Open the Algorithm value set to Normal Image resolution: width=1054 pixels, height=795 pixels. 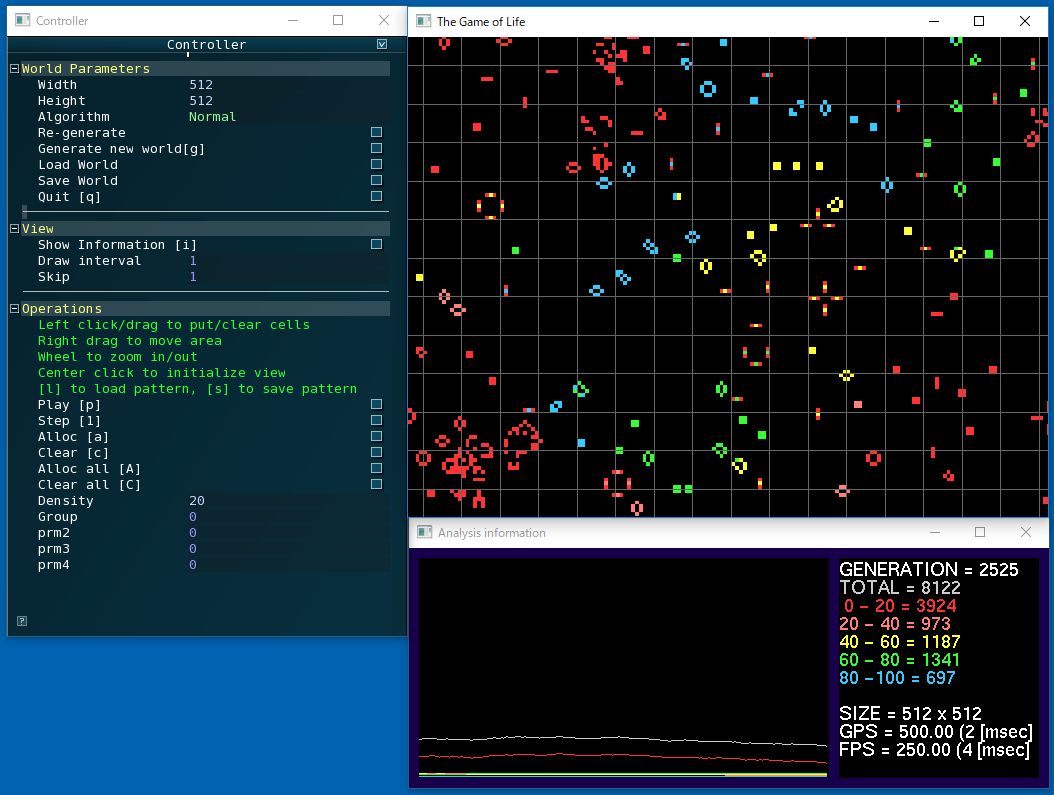(212, 117)
